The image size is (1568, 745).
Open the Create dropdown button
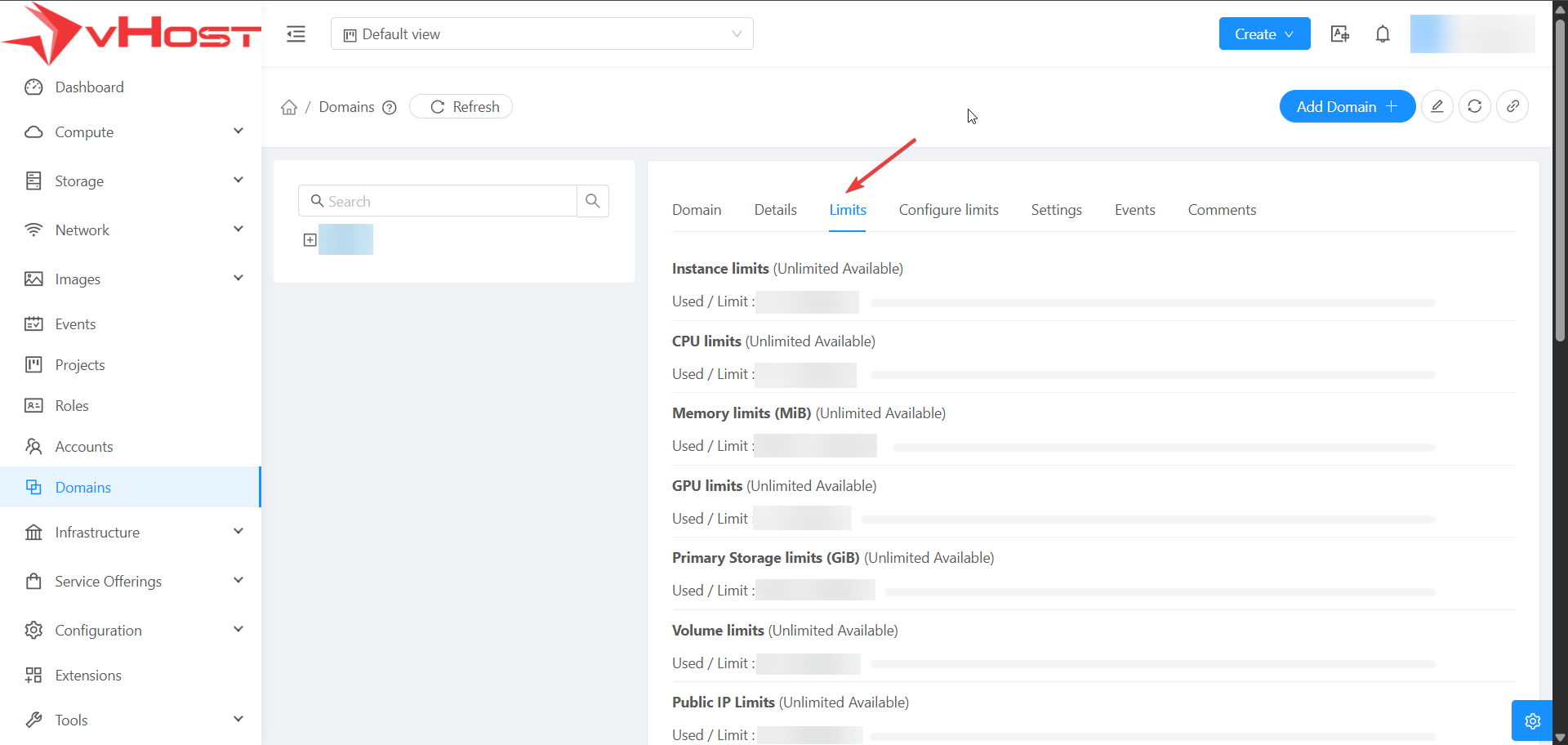click(1263, 34)
